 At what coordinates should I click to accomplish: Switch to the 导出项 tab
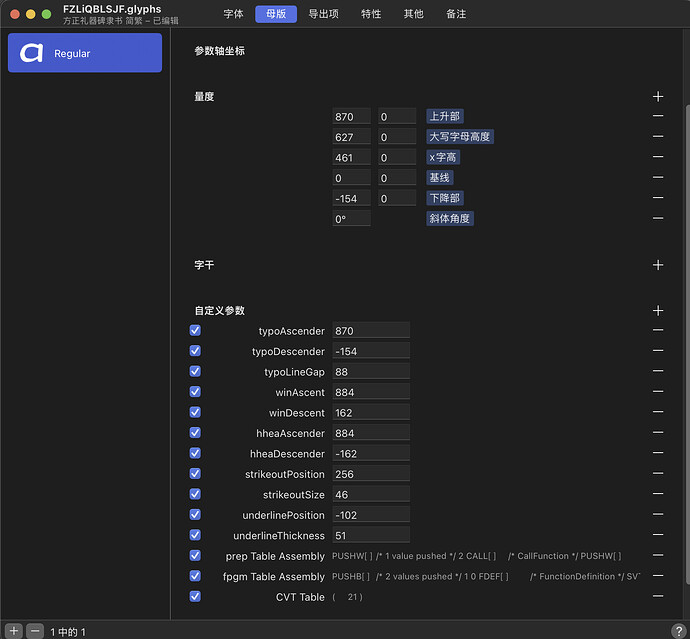(x=323, y=14)
